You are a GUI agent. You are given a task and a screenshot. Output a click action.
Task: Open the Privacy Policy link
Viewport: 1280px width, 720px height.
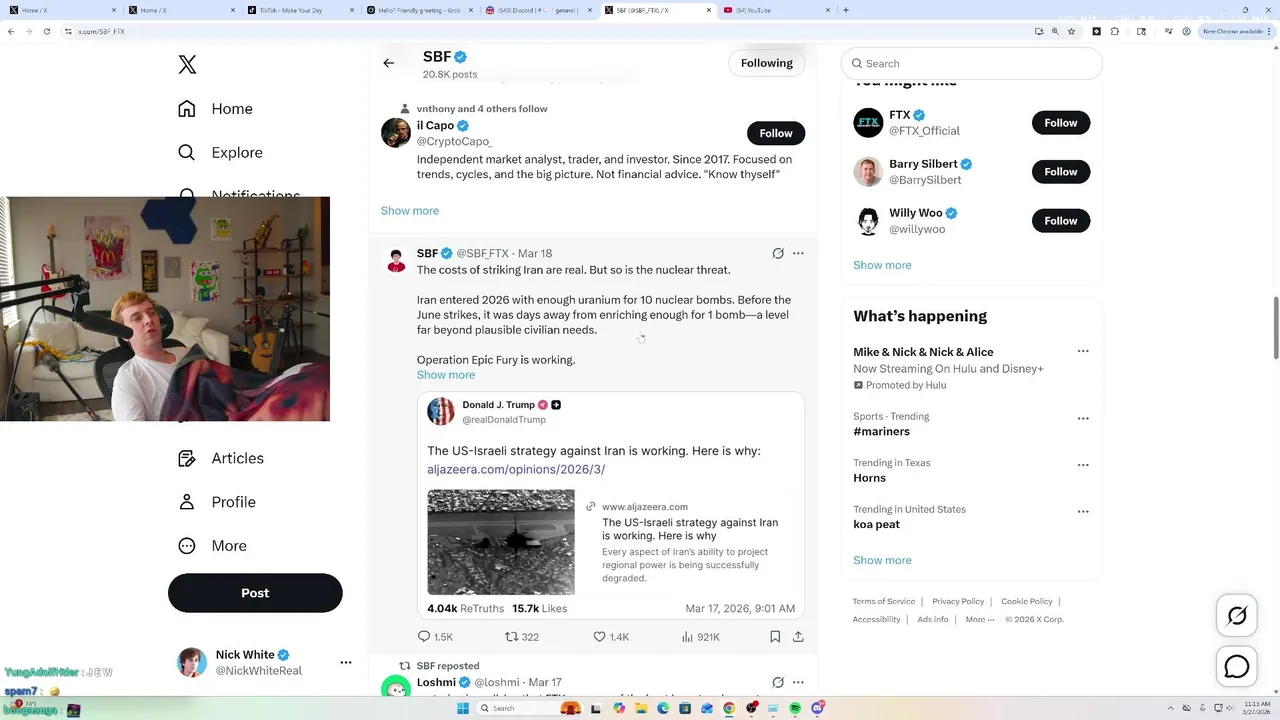tap(958, 601)
